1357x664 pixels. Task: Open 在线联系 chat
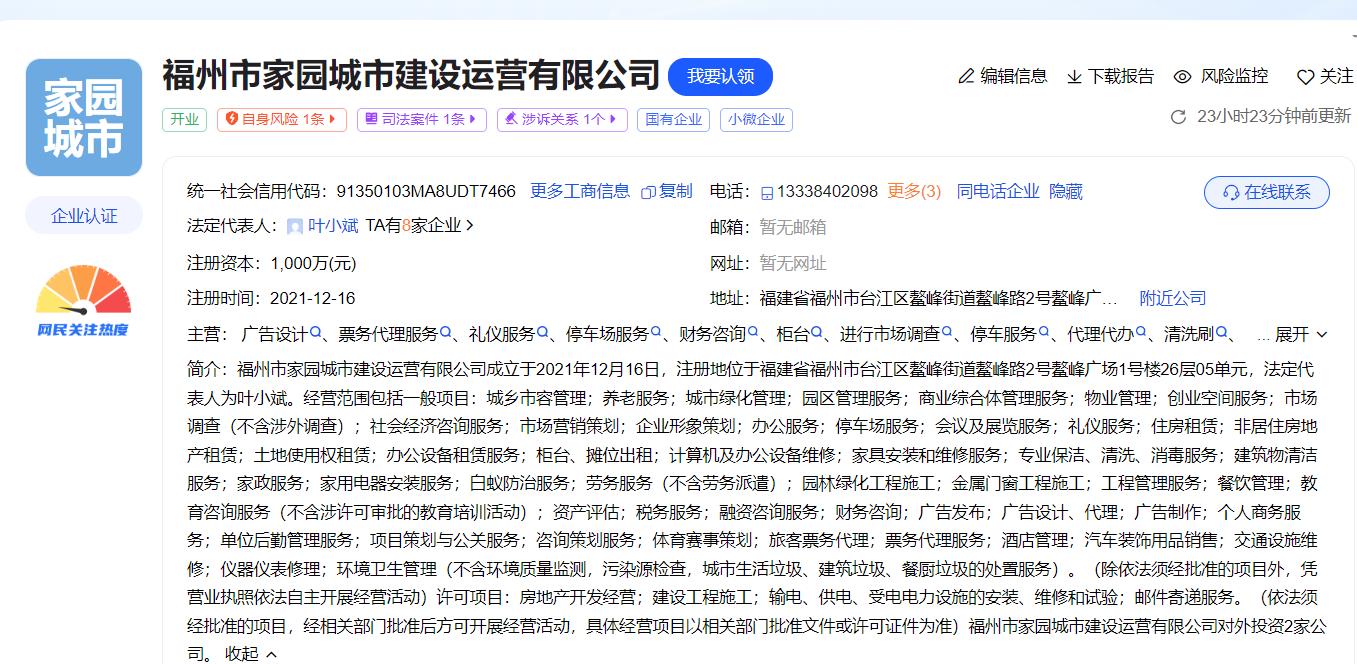click(1267, 192)
